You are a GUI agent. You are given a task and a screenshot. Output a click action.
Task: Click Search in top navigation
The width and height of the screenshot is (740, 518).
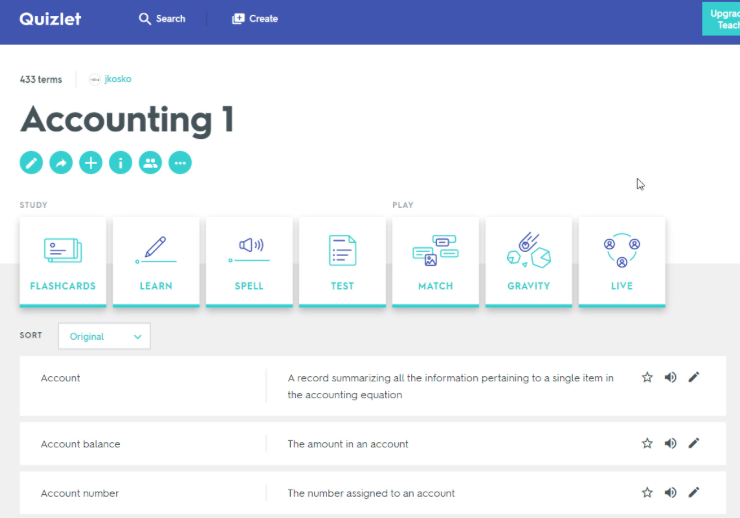[162, 19]
